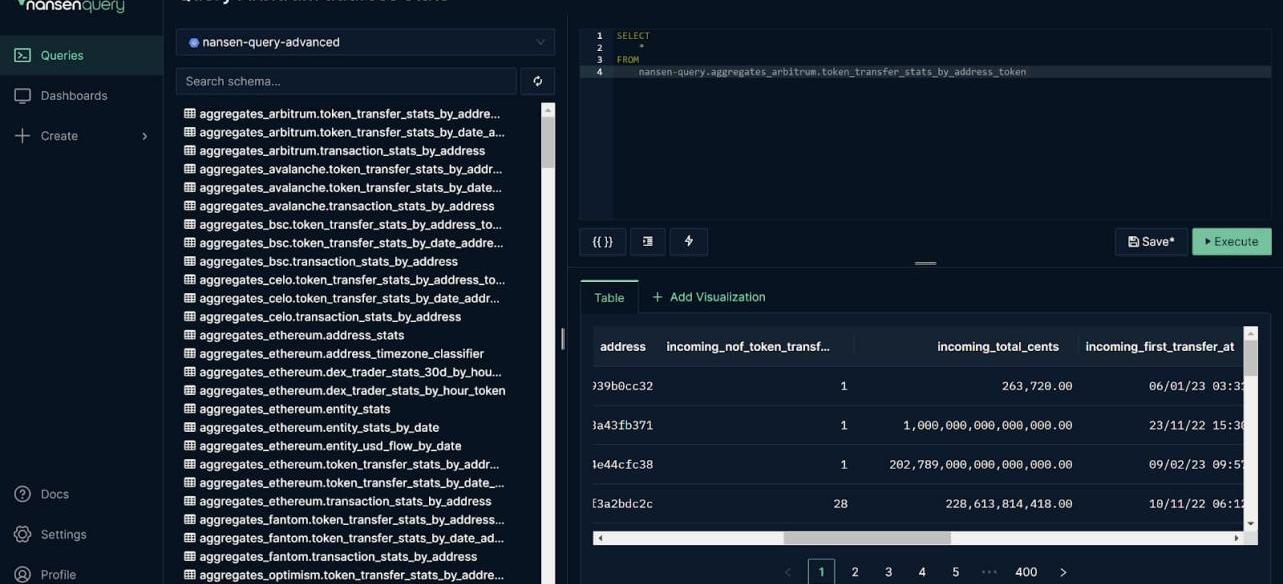The width and height of the screenshot is (1283, 584).
Task: Select aggregates_ethereum.address_timezone_classifier table
Action: click(x=334, y=353)
